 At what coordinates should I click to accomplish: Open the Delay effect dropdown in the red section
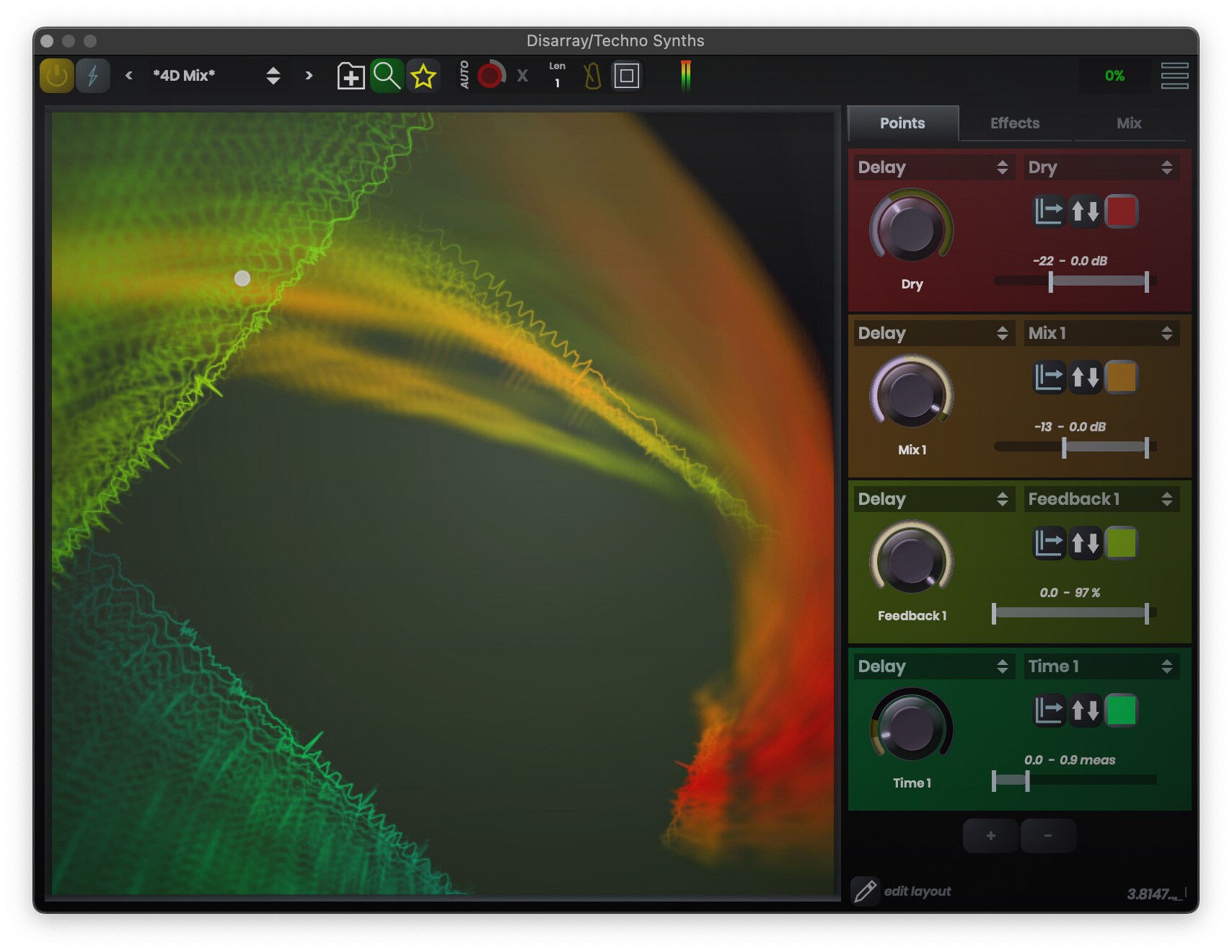(933, 167)
